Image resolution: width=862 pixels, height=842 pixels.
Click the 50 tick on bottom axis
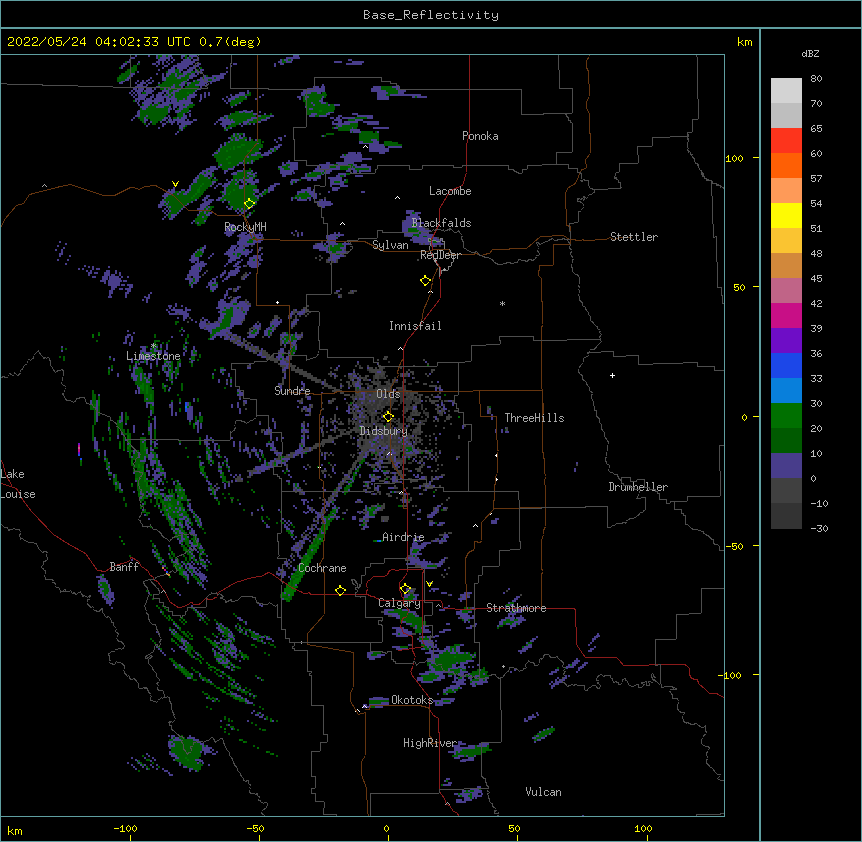(514, 828)
